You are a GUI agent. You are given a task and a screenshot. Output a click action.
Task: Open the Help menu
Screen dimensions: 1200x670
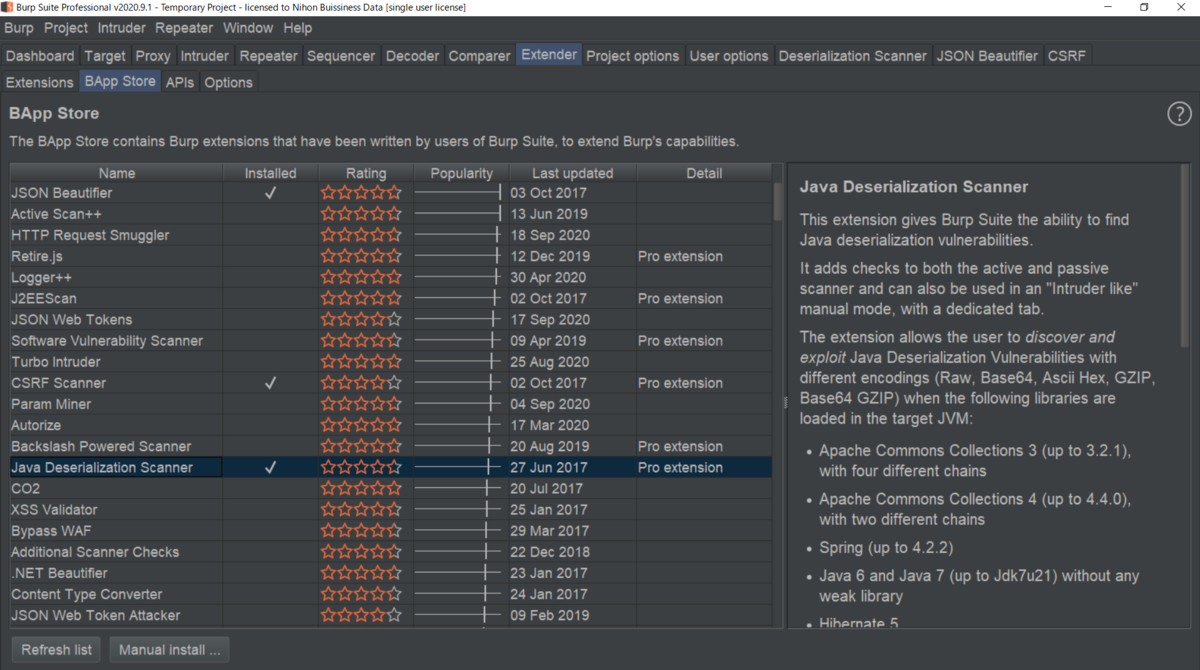298,28
